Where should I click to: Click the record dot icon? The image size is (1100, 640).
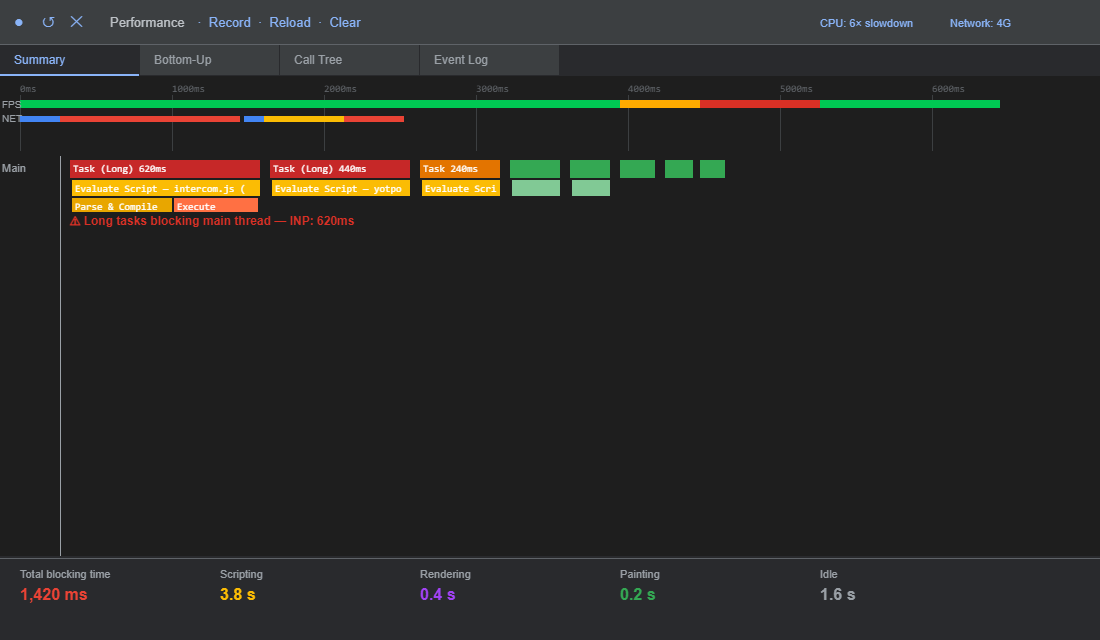19,22
